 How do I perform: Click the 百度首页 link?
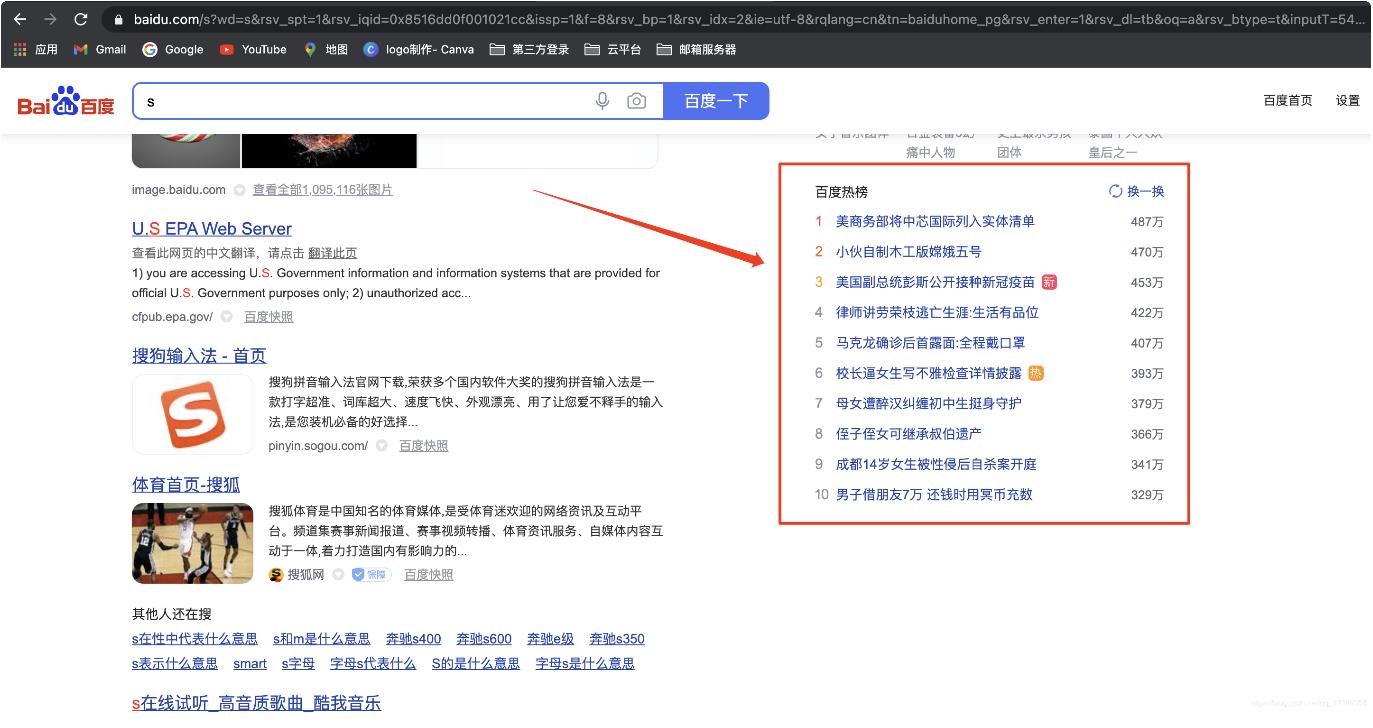pos(1288,100)
